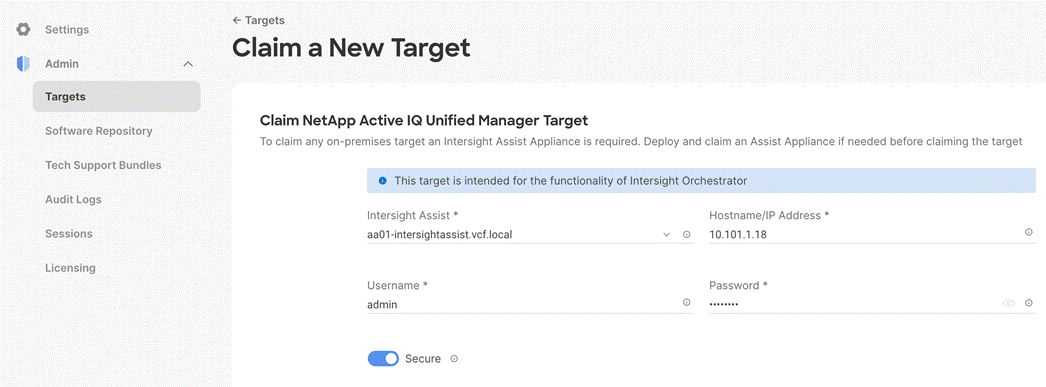The image size is (1046, 387).
Task: Open the Licensing page
Action: tap(71, 268)
